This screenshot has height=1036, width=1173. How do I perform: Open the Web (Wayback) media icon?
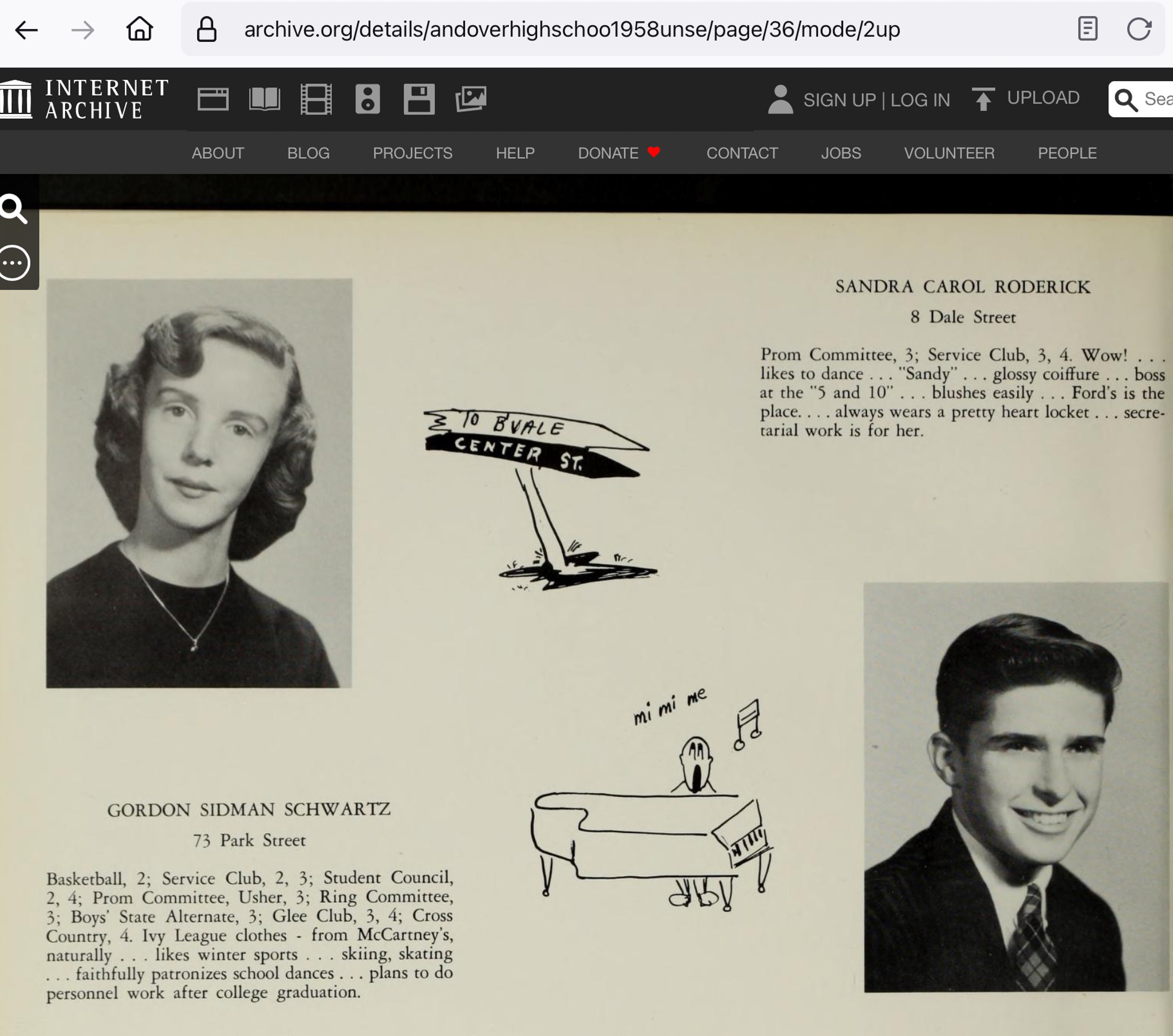tap(213, 99)
